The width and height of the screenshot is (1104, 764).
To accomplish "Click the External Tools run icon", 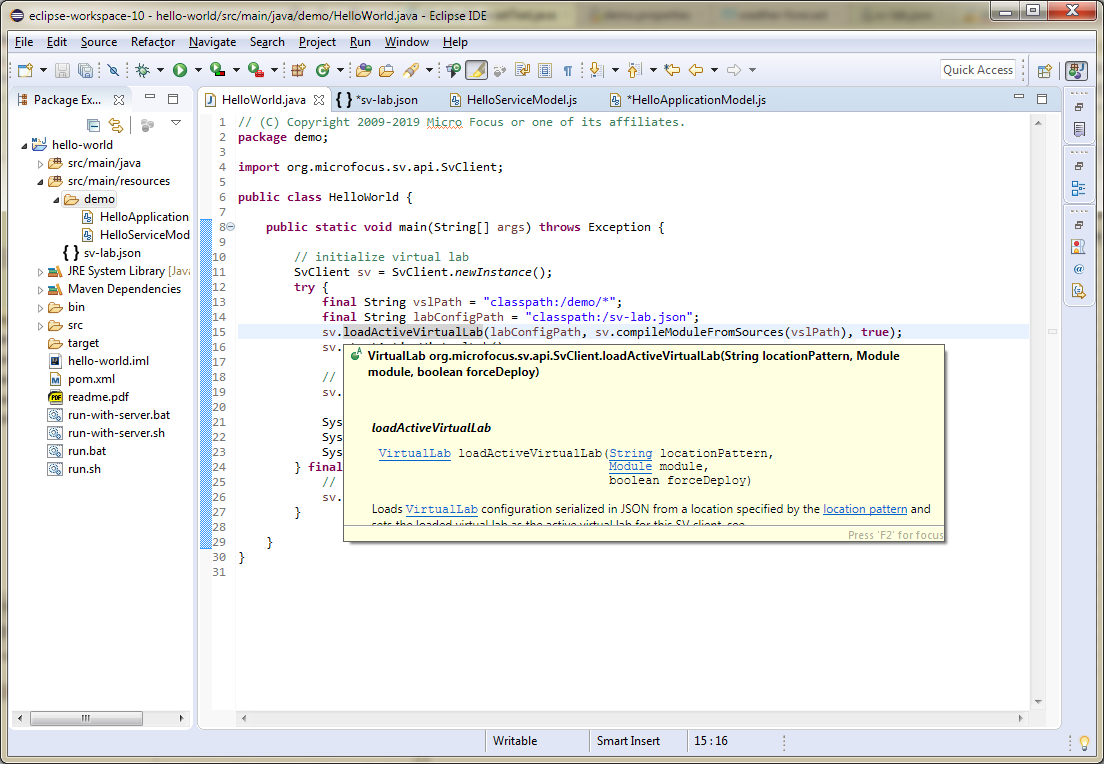I will click(x=256, y=70).
